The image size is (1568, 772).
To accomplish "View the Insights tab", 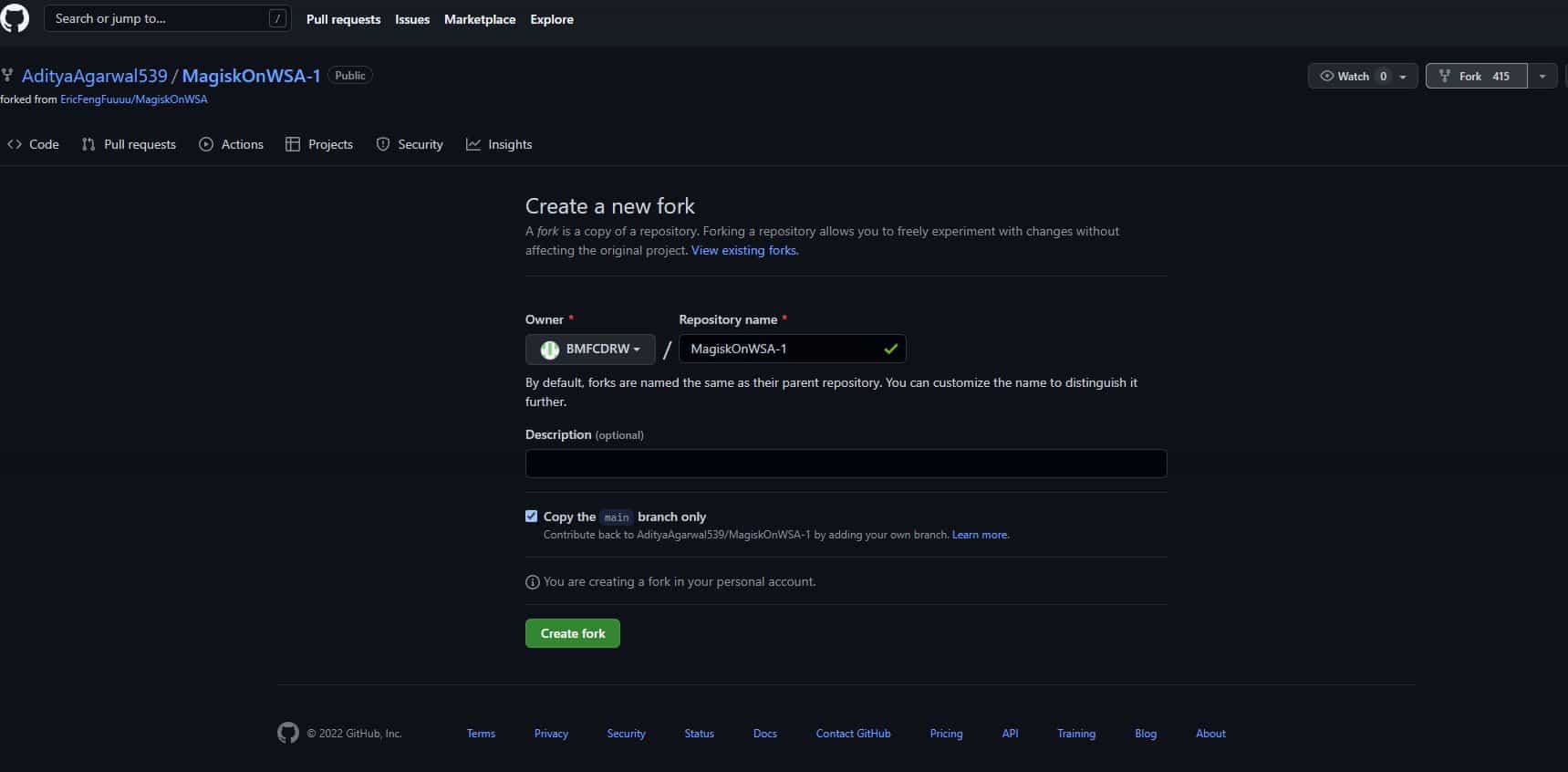I will point(499,144).
